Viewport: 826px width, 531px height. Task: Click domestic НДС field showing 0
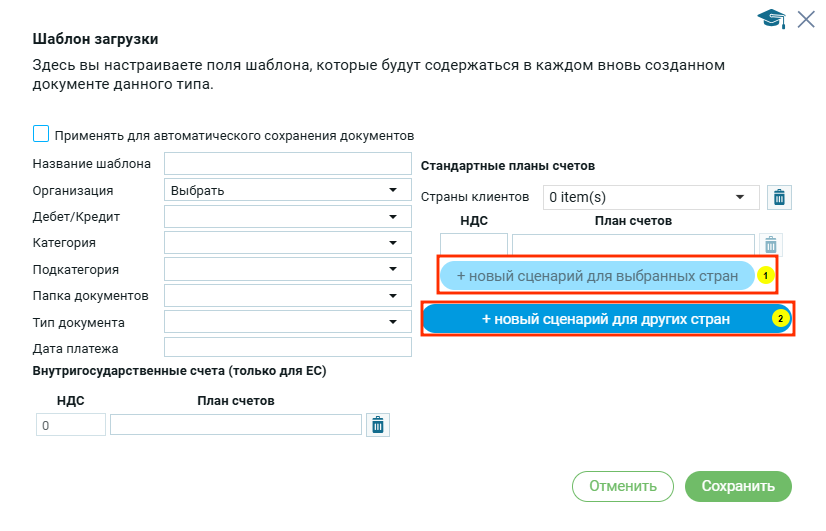coord(70,425)
